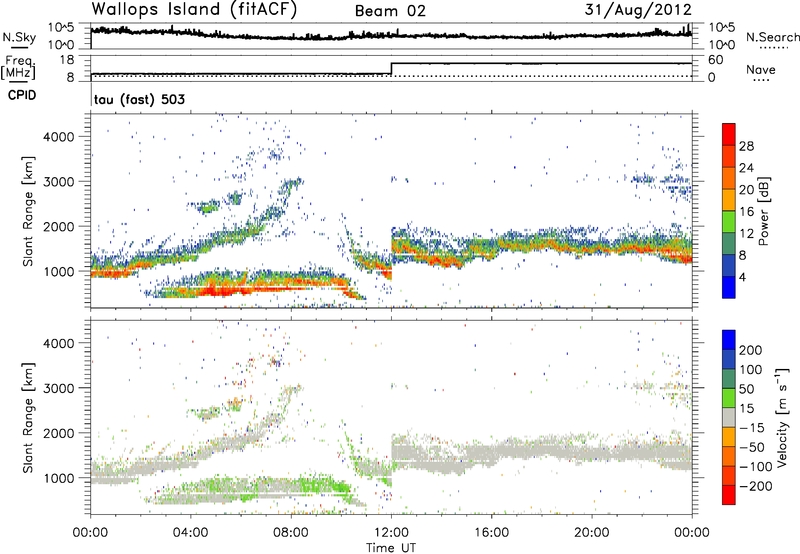The image size is (800, 554).
Task: Click the 'Wallops Island (fitACF)' plot title
Action: (x=194, y=10)
